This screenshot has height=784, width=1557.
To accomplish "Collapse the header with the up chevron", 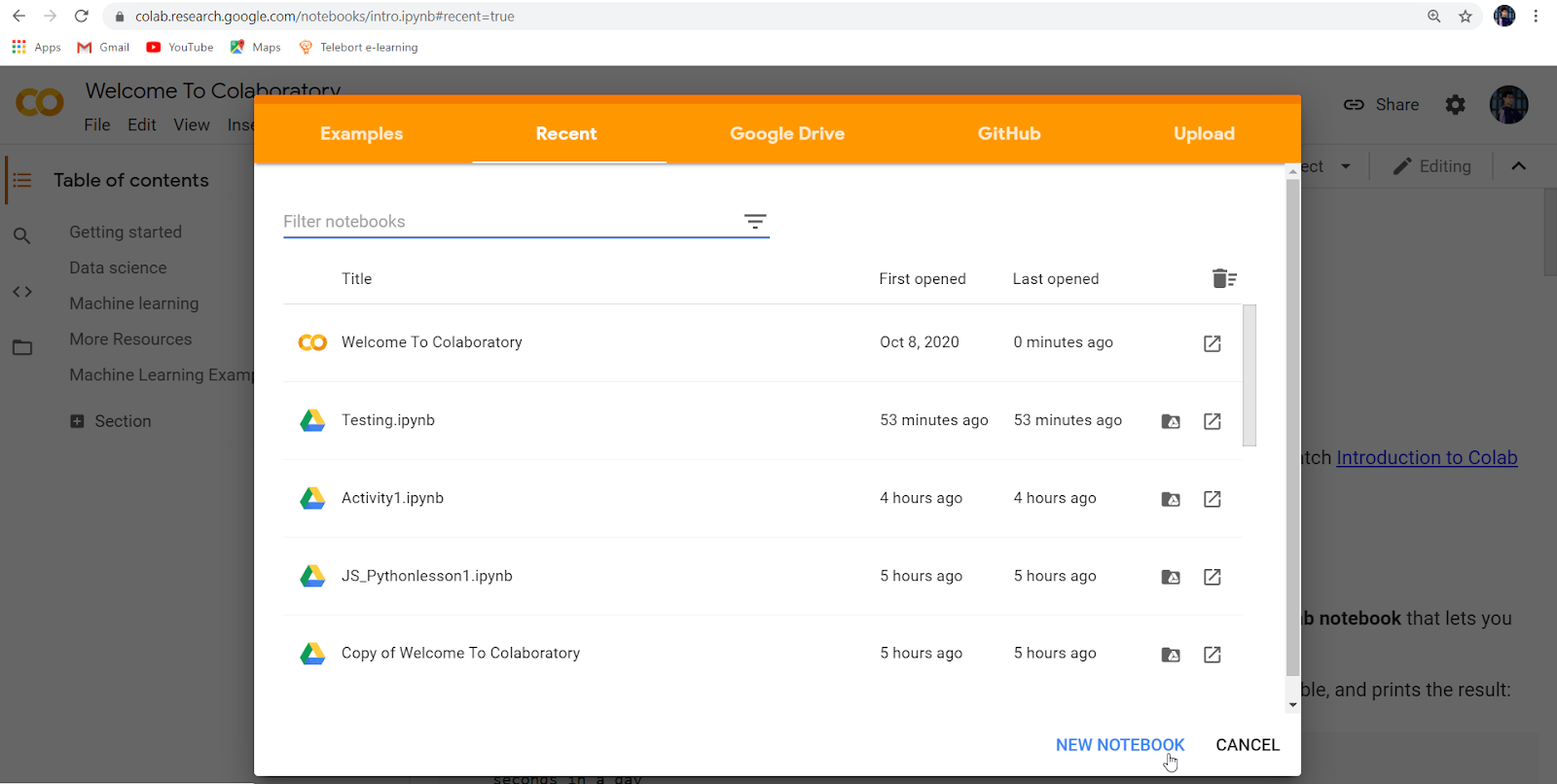I will pos(1518,166).
